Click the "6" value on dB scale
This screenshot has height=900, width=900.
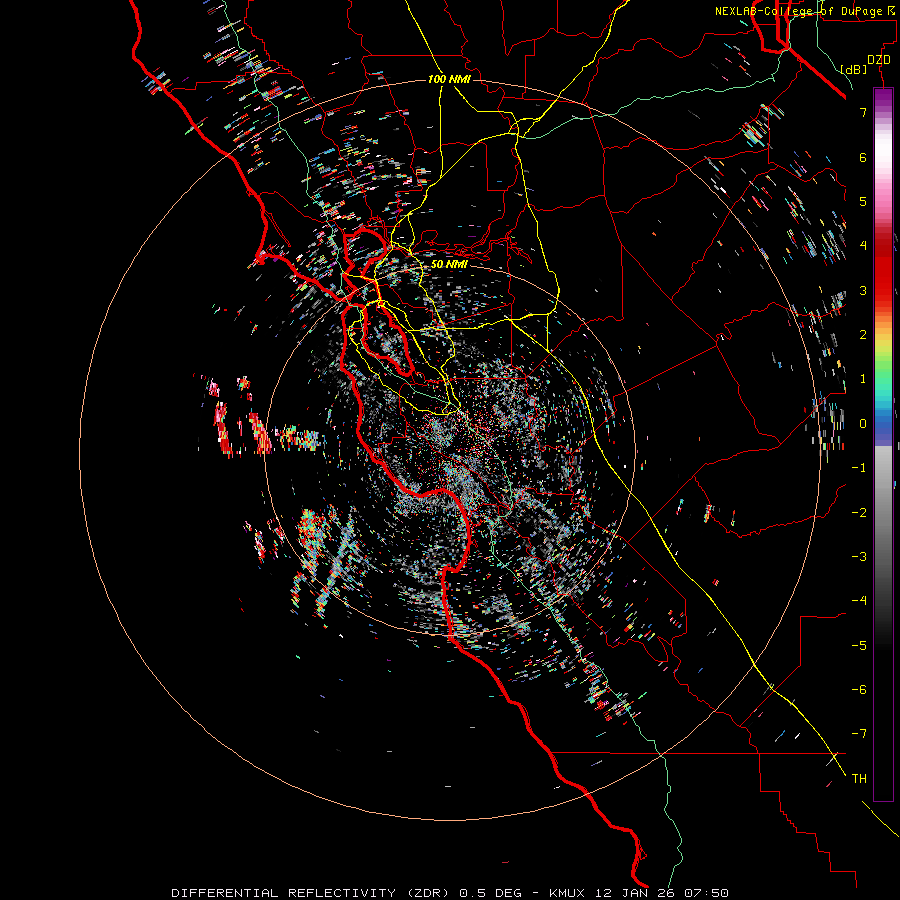(863, 157)
